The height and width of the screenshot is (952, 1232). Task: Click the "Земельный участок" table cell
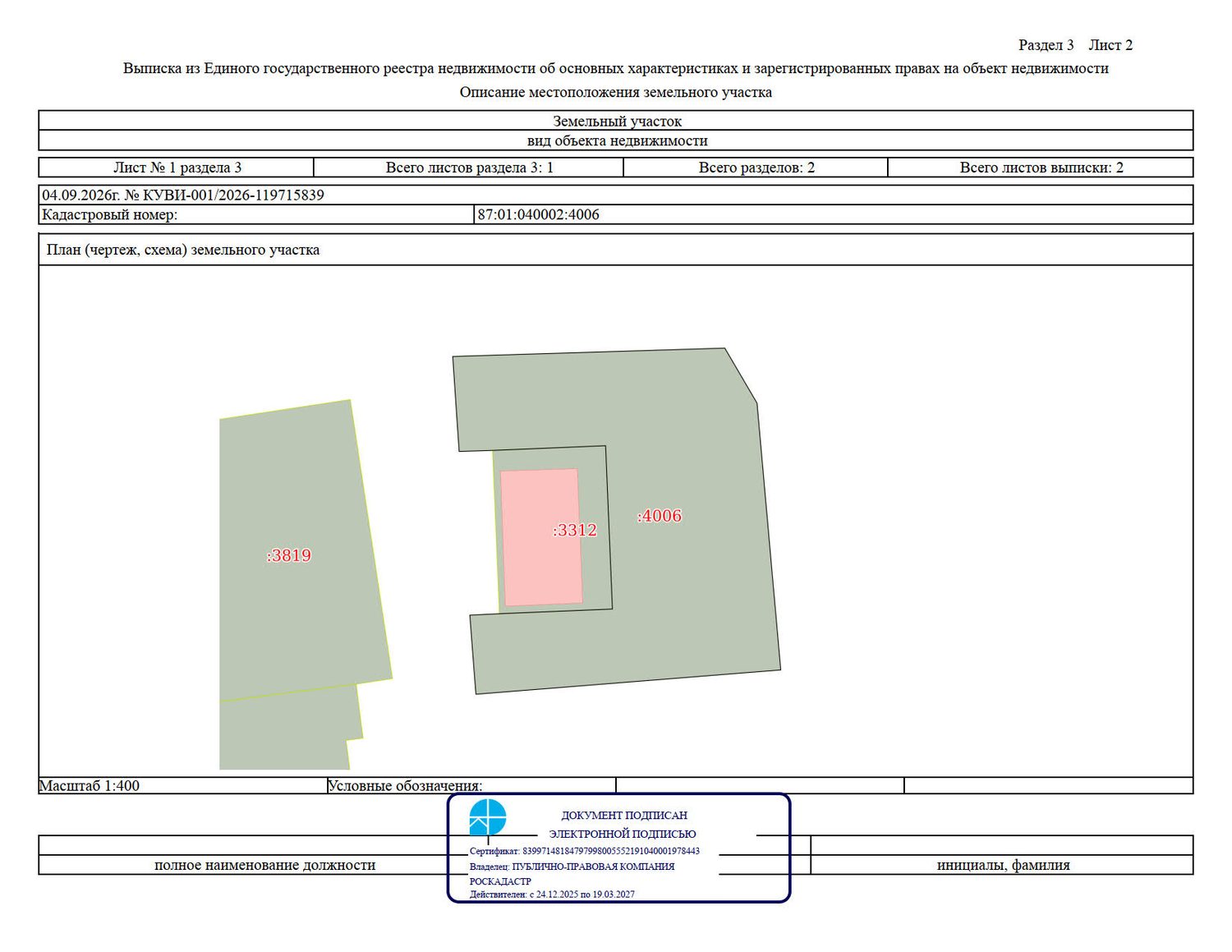click(x=617, y=121)
